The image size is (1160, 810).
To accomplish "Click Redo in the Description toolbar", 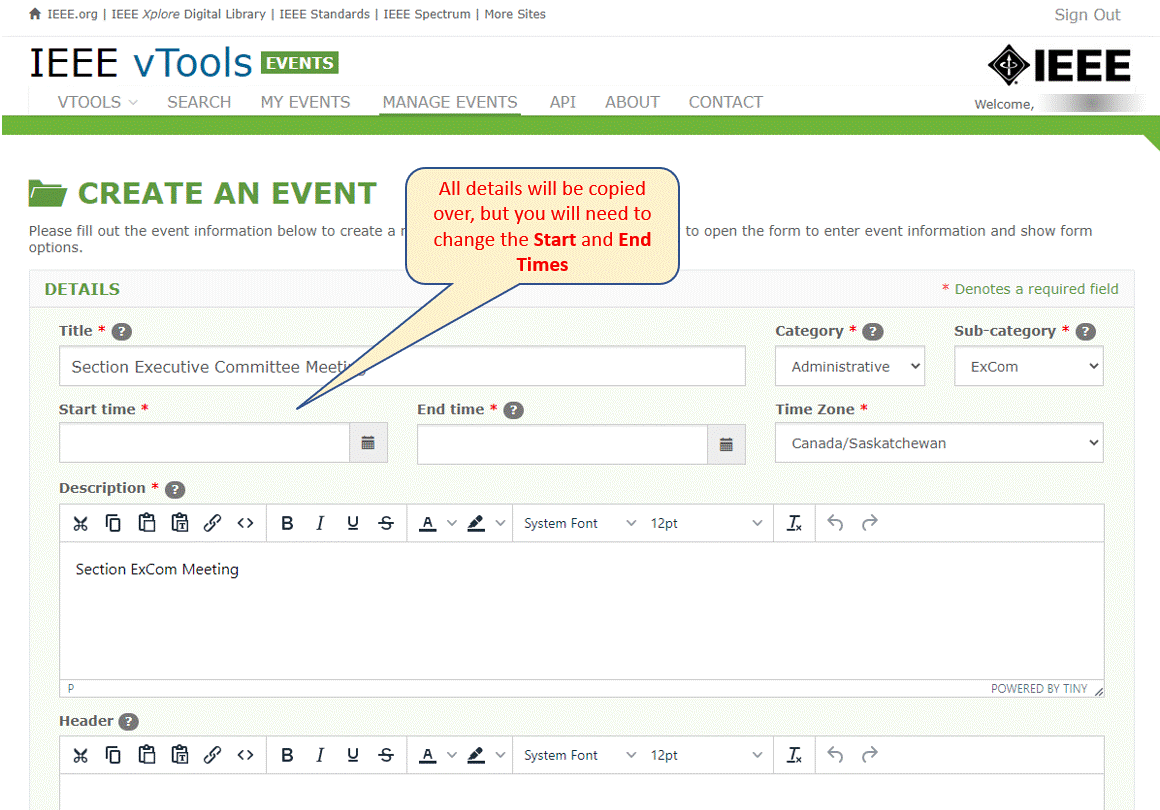I will click(x=869, y=524).
